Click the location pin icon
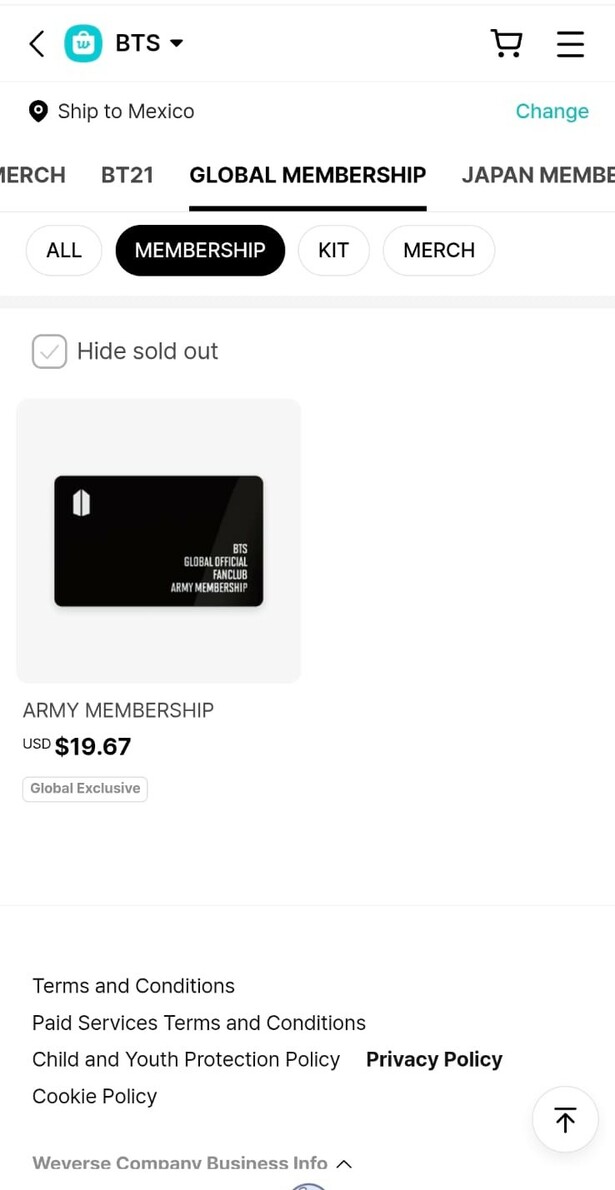The width and height of the screenshot is (615, 1190). click(38, 111)
